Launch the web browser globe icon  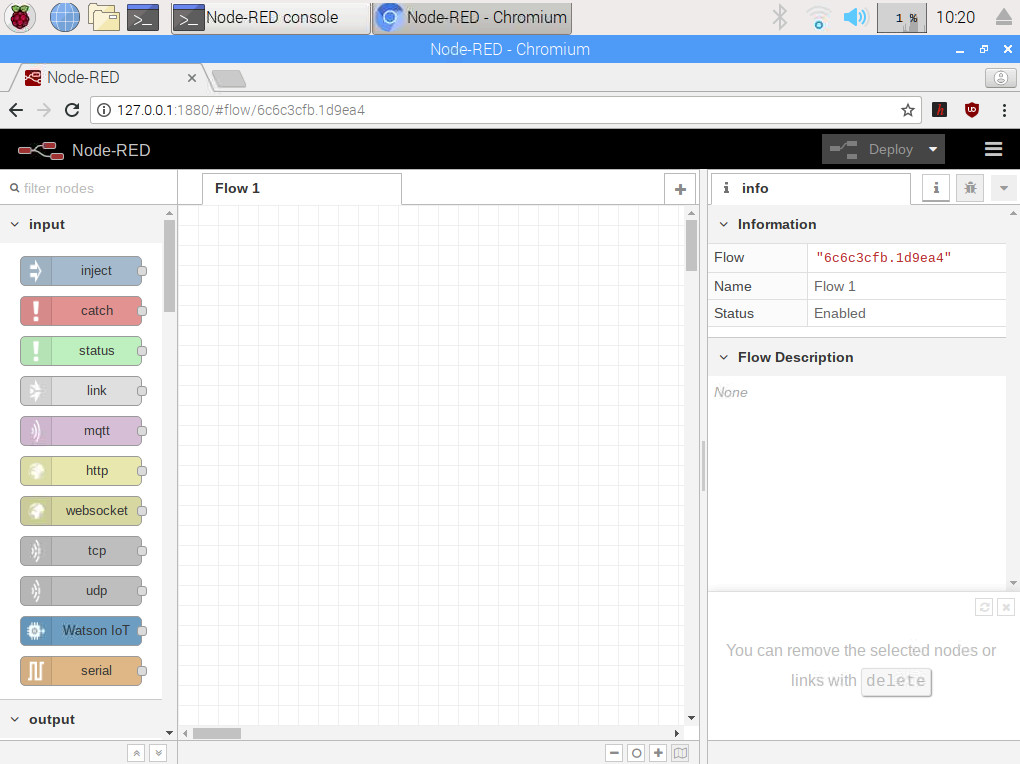[64, 18]
